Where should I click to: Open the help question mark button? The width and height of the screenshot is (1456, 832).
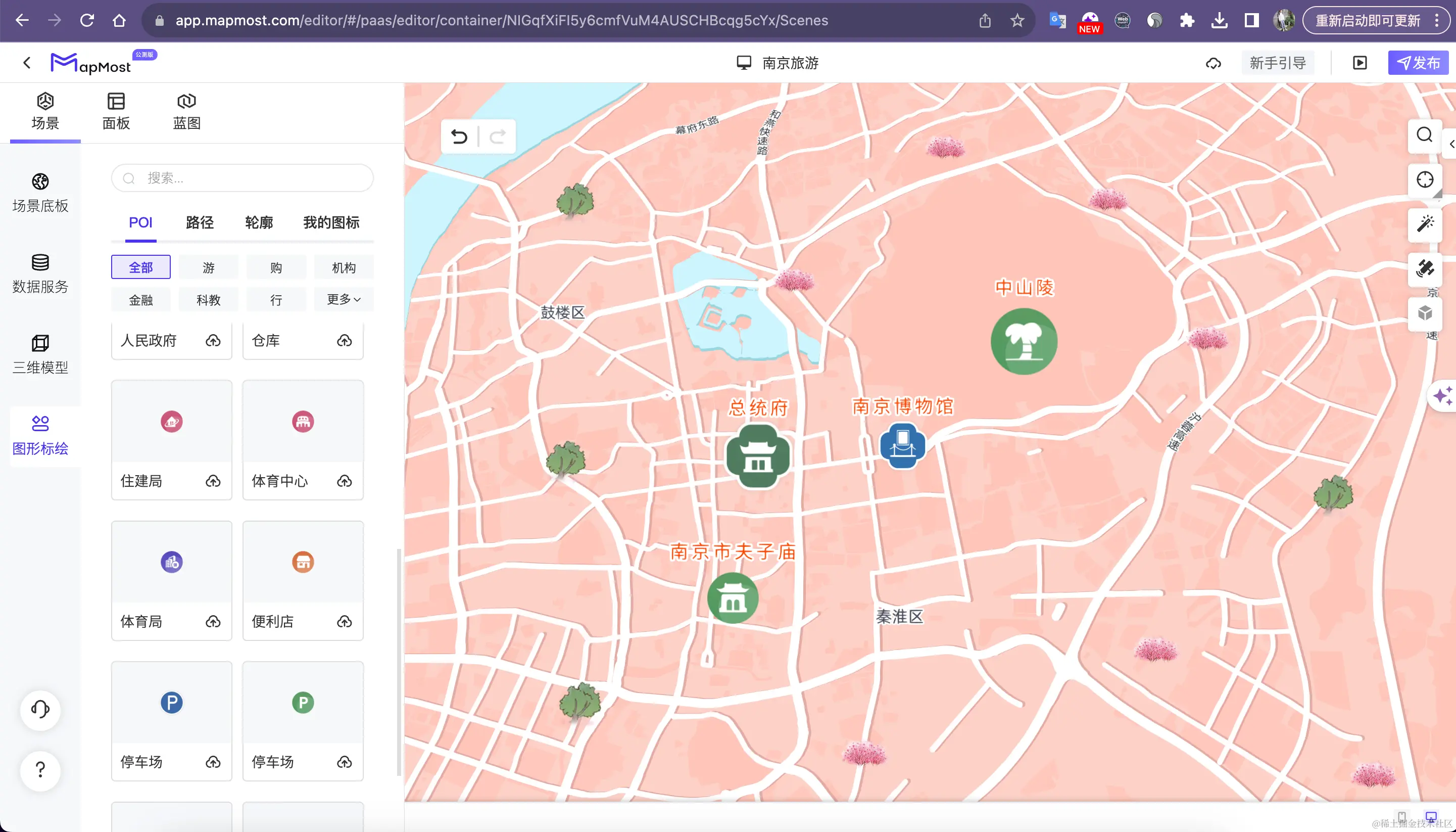click(40, 770)
